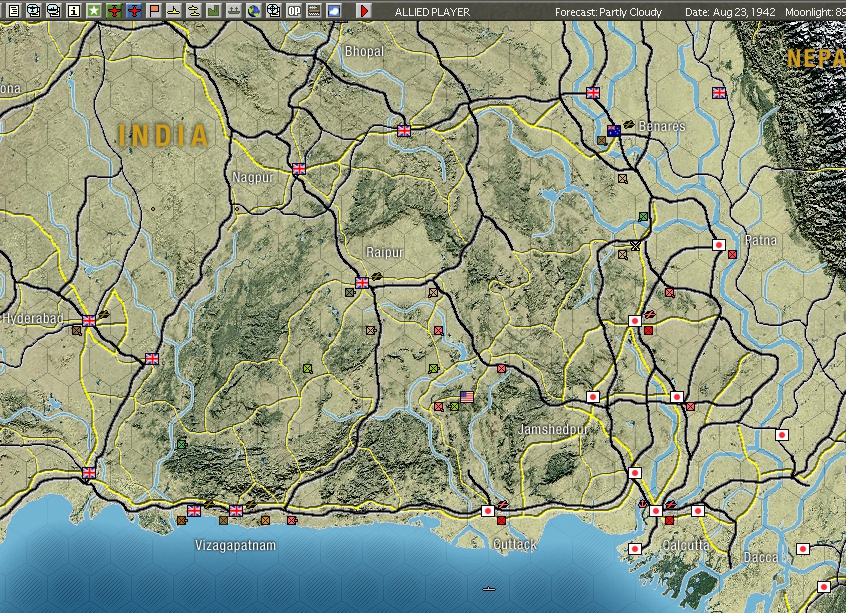Toggle the red aircraft on blue display icon
Screen dimensions: 846x613
134,11
